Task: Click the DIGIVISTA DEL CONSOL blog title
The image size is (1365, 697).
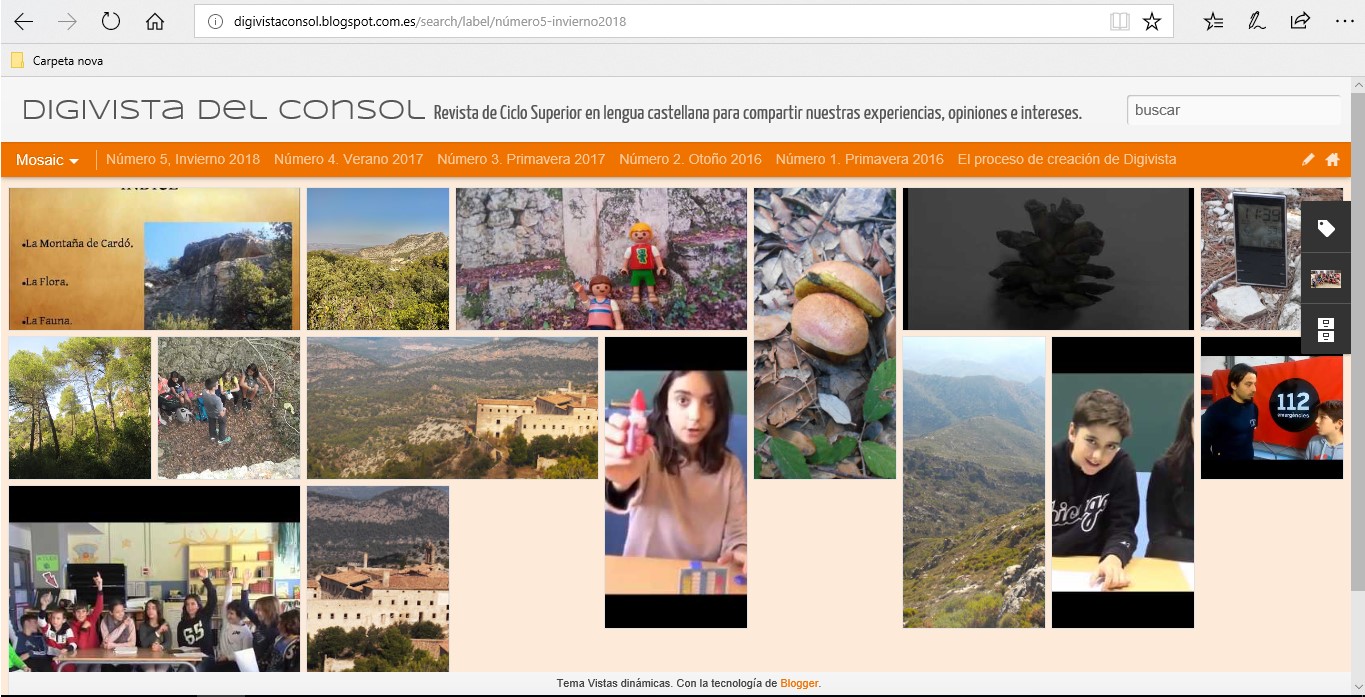Action: [x=224, y=110]
